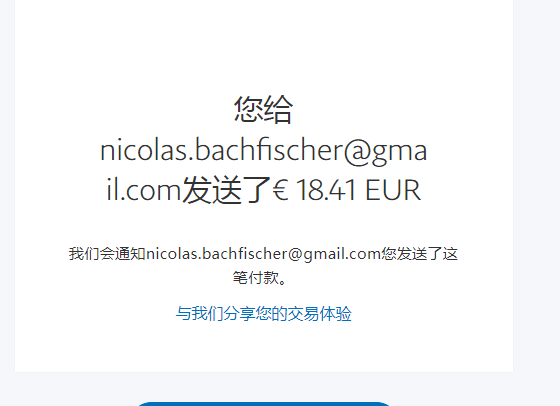The width and height of the screenshot is (560, 406).
Task: Click the 我们会通知 text
Action: point(108,254)
